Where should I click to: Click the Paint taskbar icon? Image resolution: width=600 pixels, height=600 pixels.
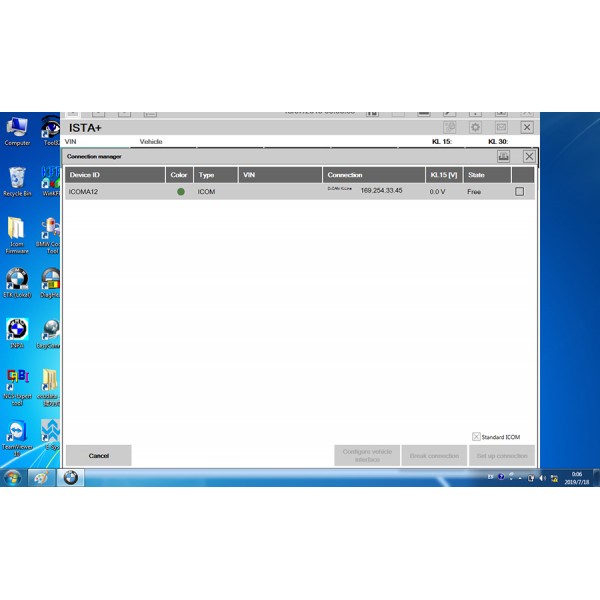tap(41, 478)
